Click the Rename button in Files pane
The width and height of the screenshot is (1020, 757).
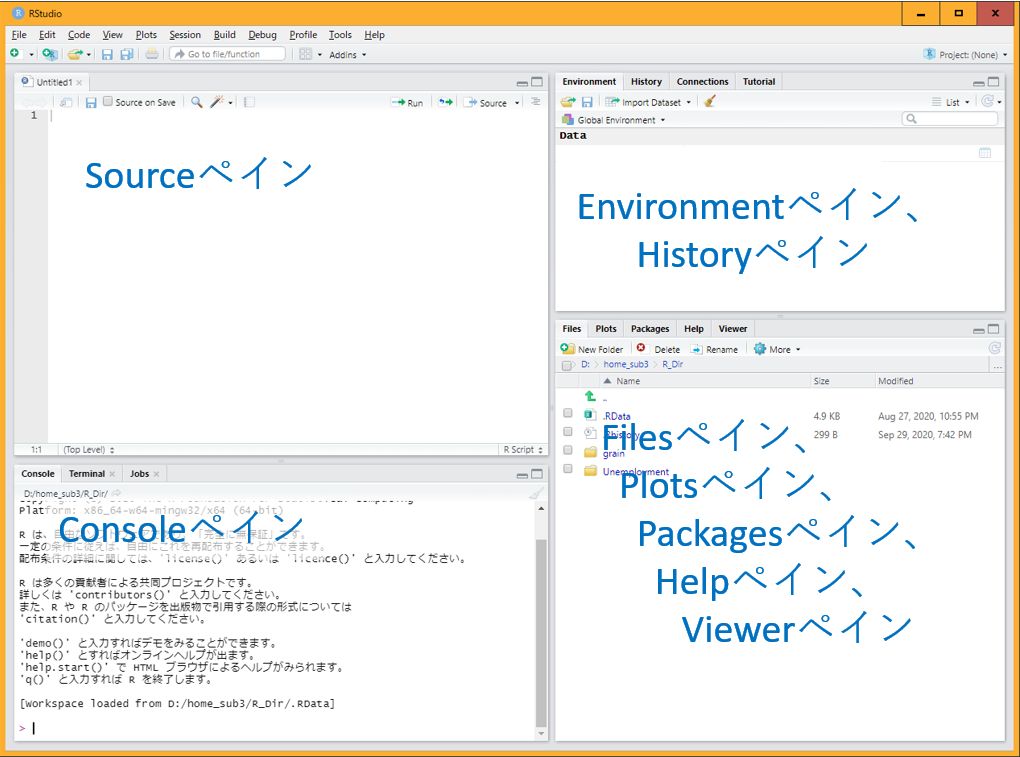tap(714, 349)
